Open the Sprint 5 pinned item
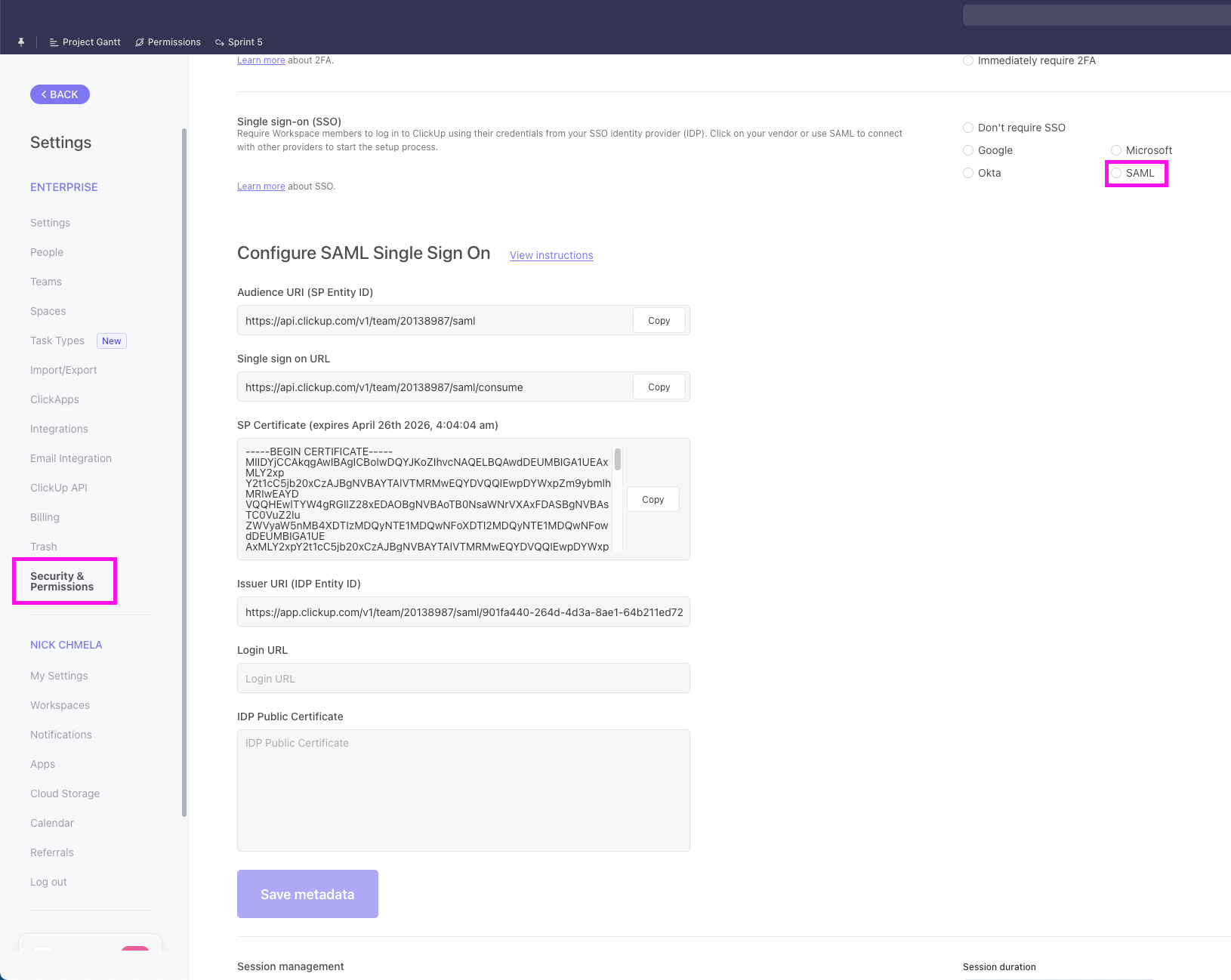This screenshot has width=1231, height=980. coord(239,42)
